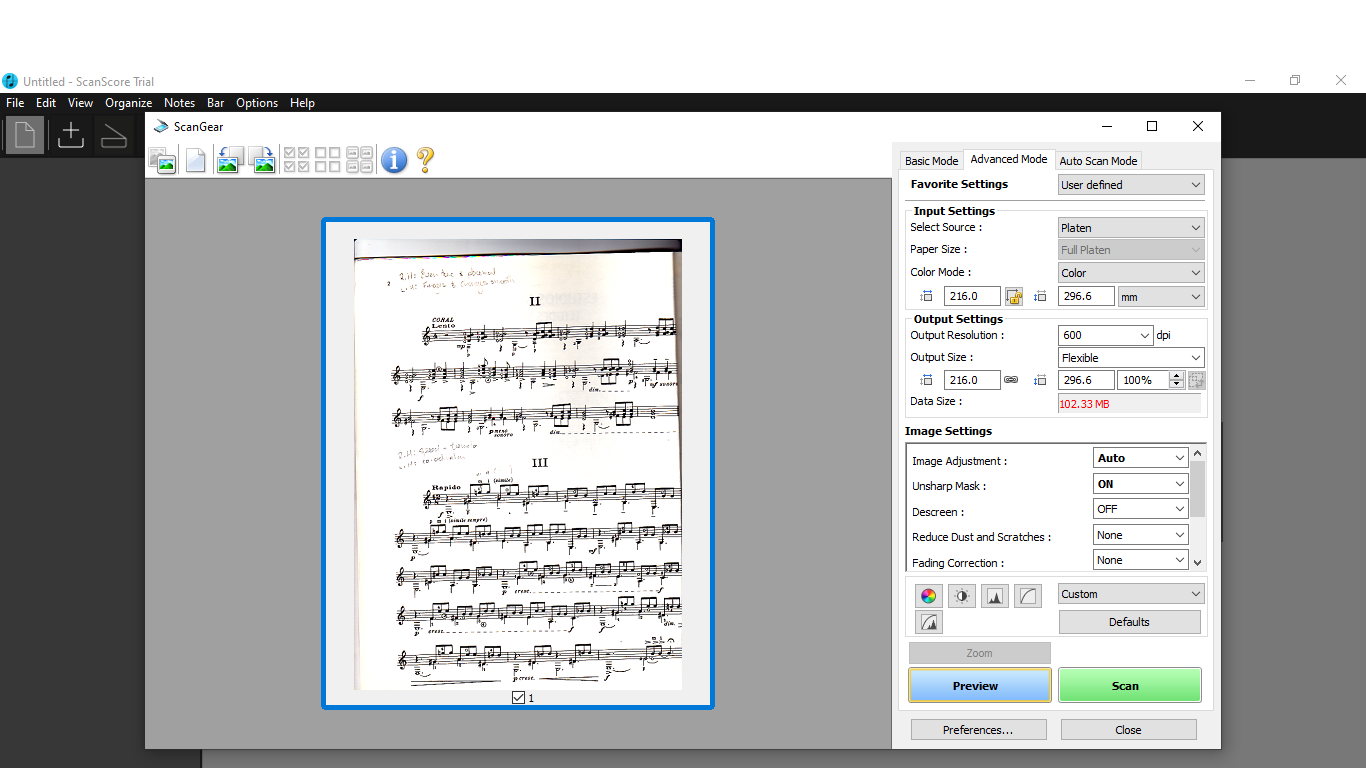Click the ScanScore app logo in title bar

(x=10, y=81)
